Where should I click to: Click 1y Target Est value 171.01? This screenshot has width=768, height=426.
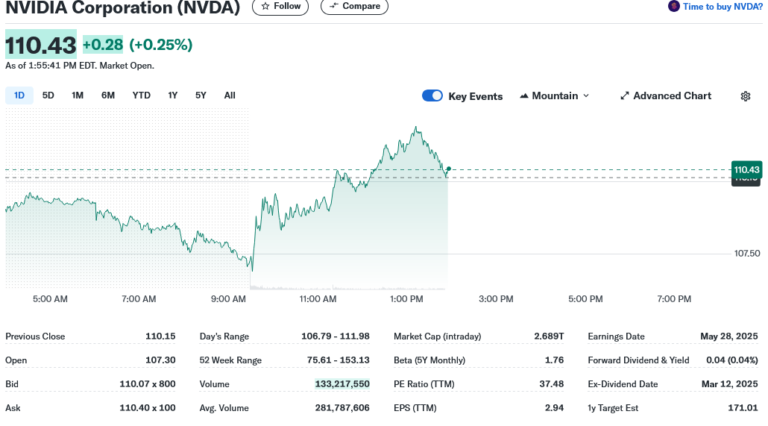click(x=743, y=408)
